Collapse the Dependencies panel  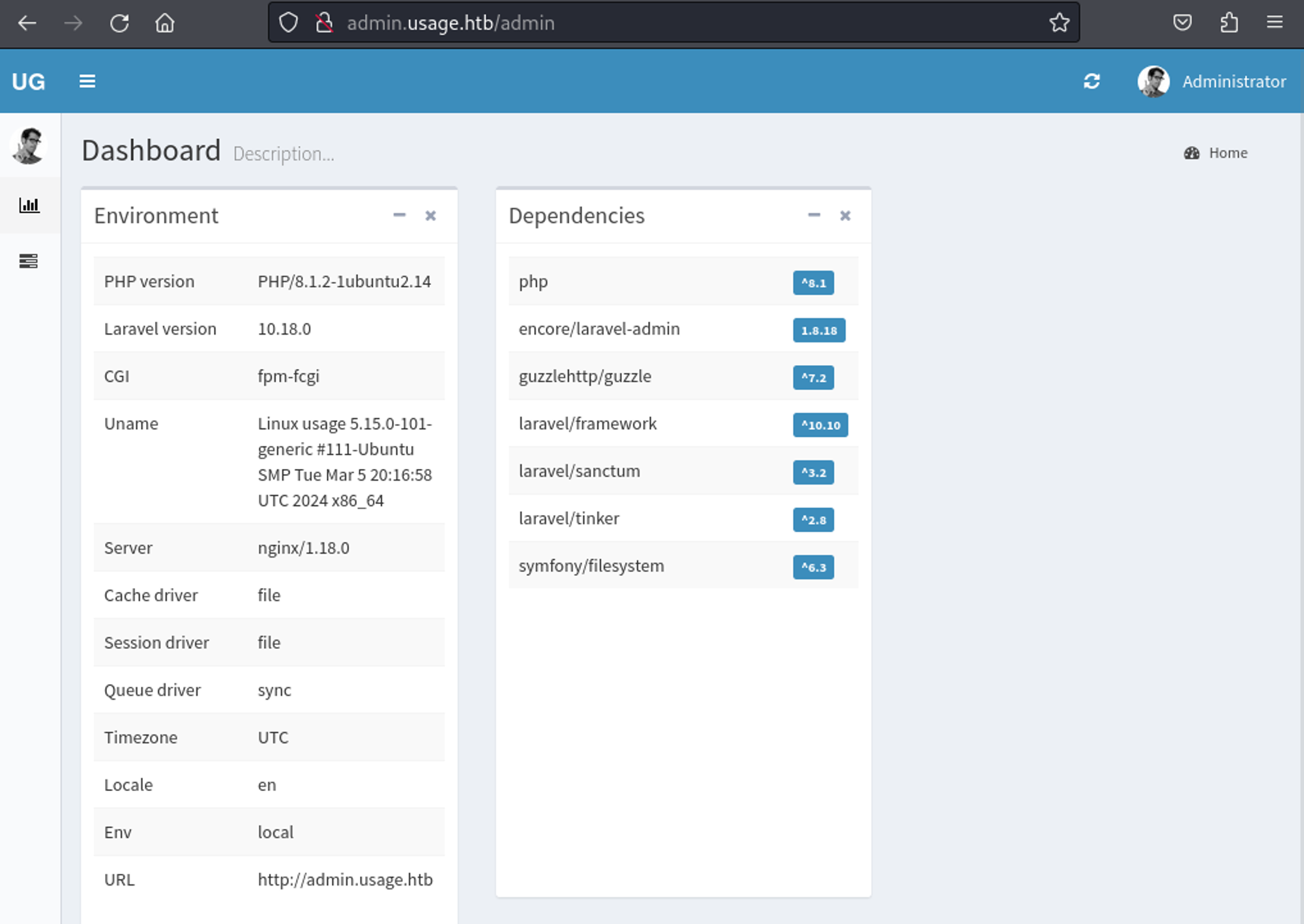tap(814, 215)
